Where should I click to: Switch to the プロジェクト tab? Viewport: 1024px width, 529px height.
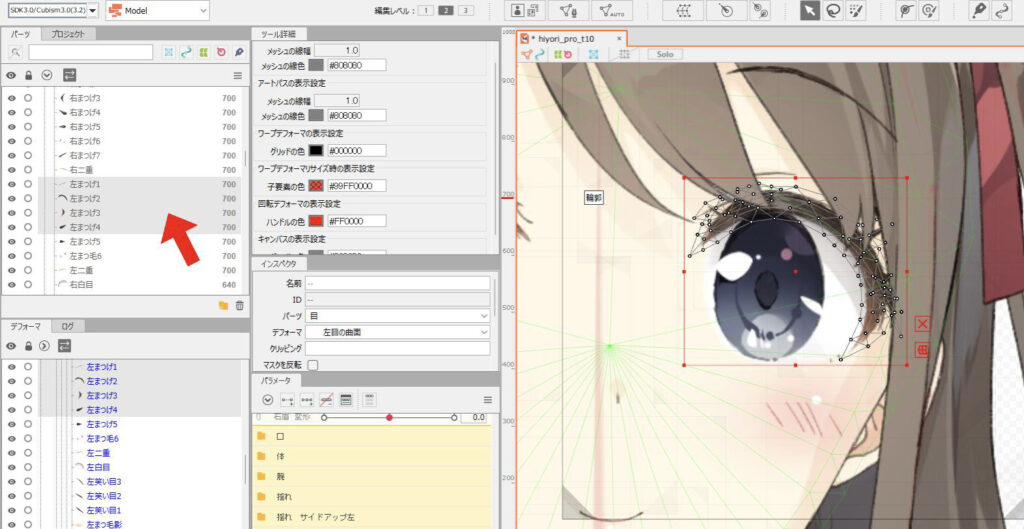pos(68,35)
